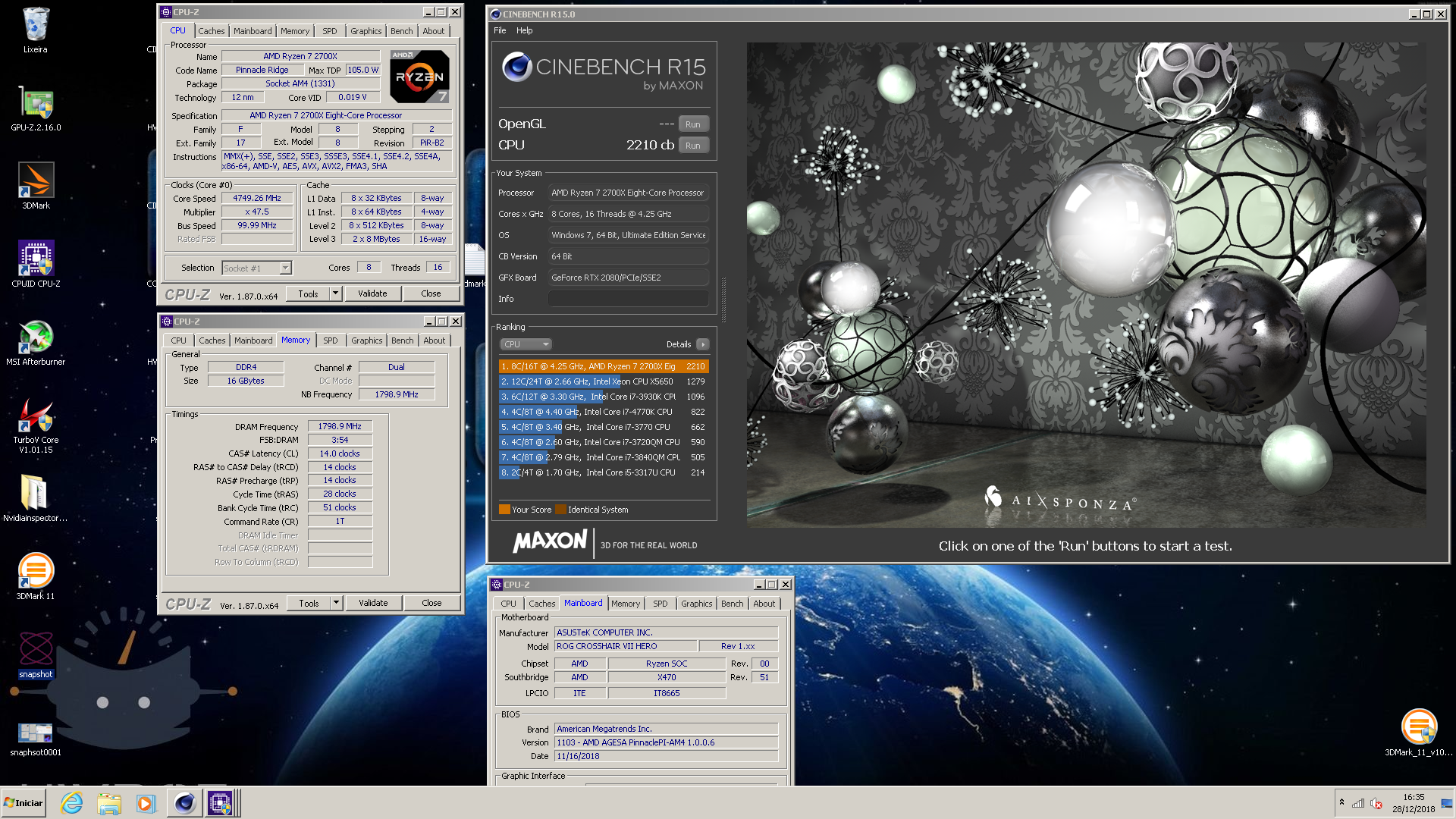Click the Cinebench title bar icon
The width and height of the screenshot is (1456, 819).
pyautogui.click(x=495, y=14)
